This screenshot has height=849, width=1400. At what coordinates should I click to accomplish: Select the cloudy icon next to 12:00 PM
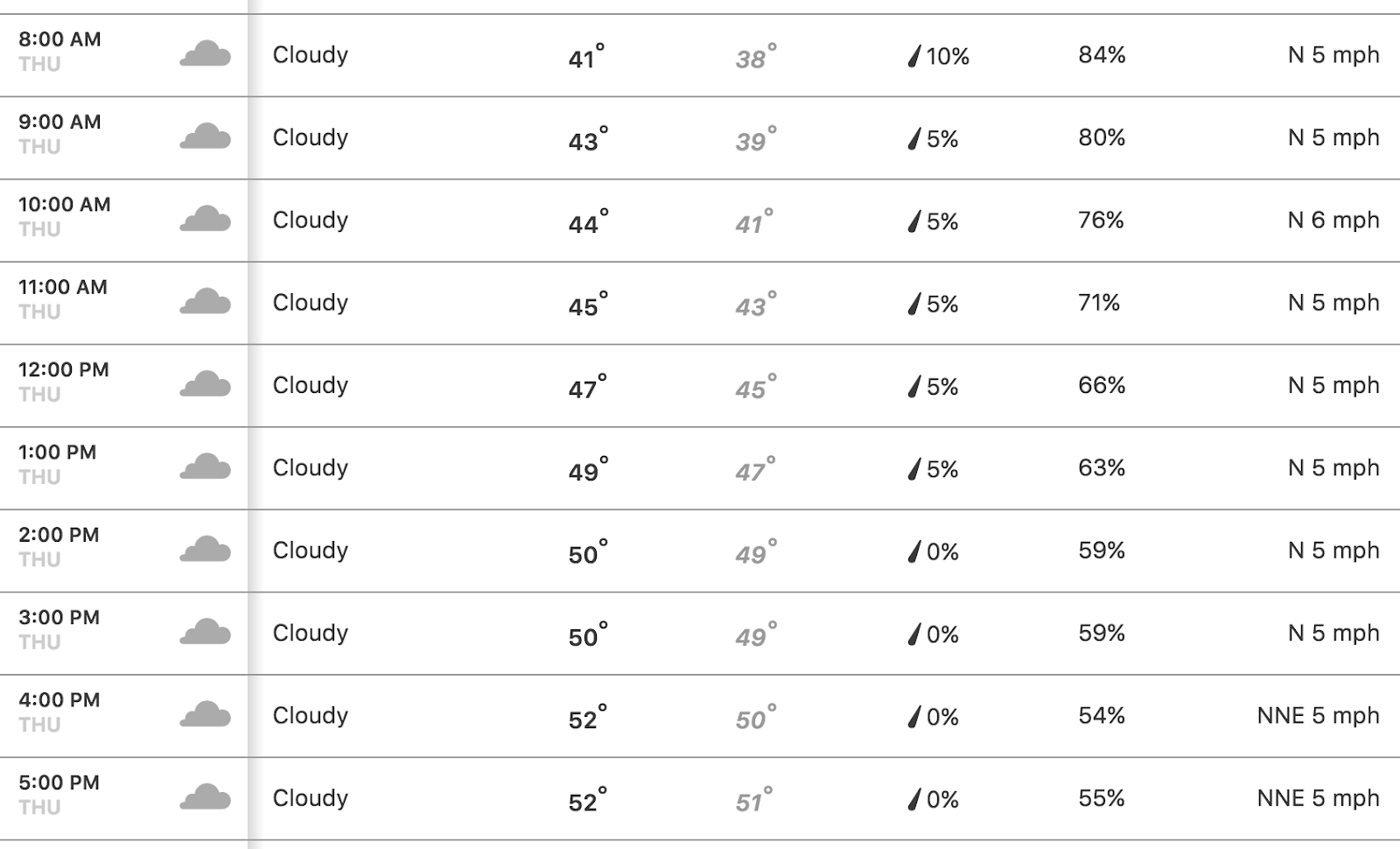(x=205, y=384)
